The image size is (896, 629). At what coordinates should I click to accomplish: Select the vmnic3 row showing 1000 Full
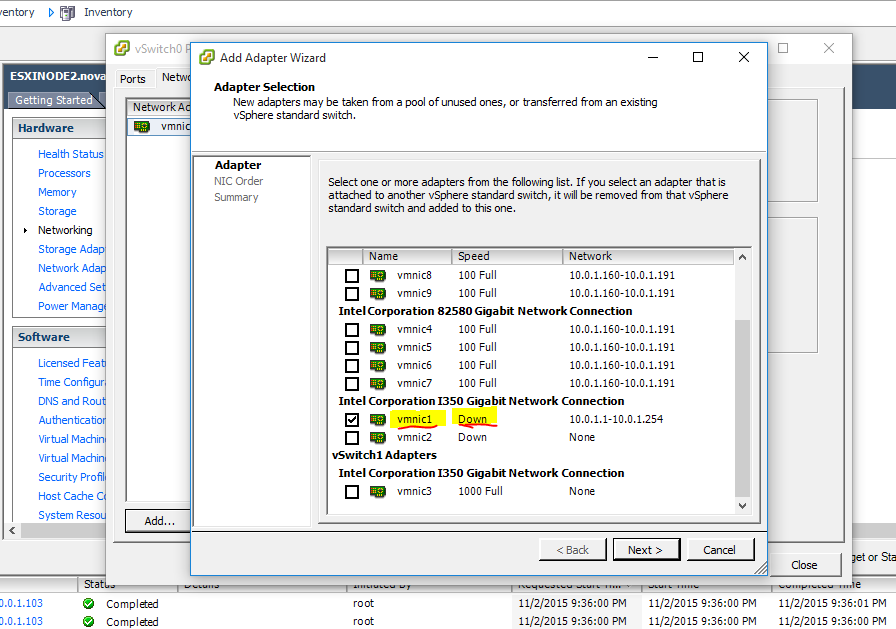pos(531,491)
